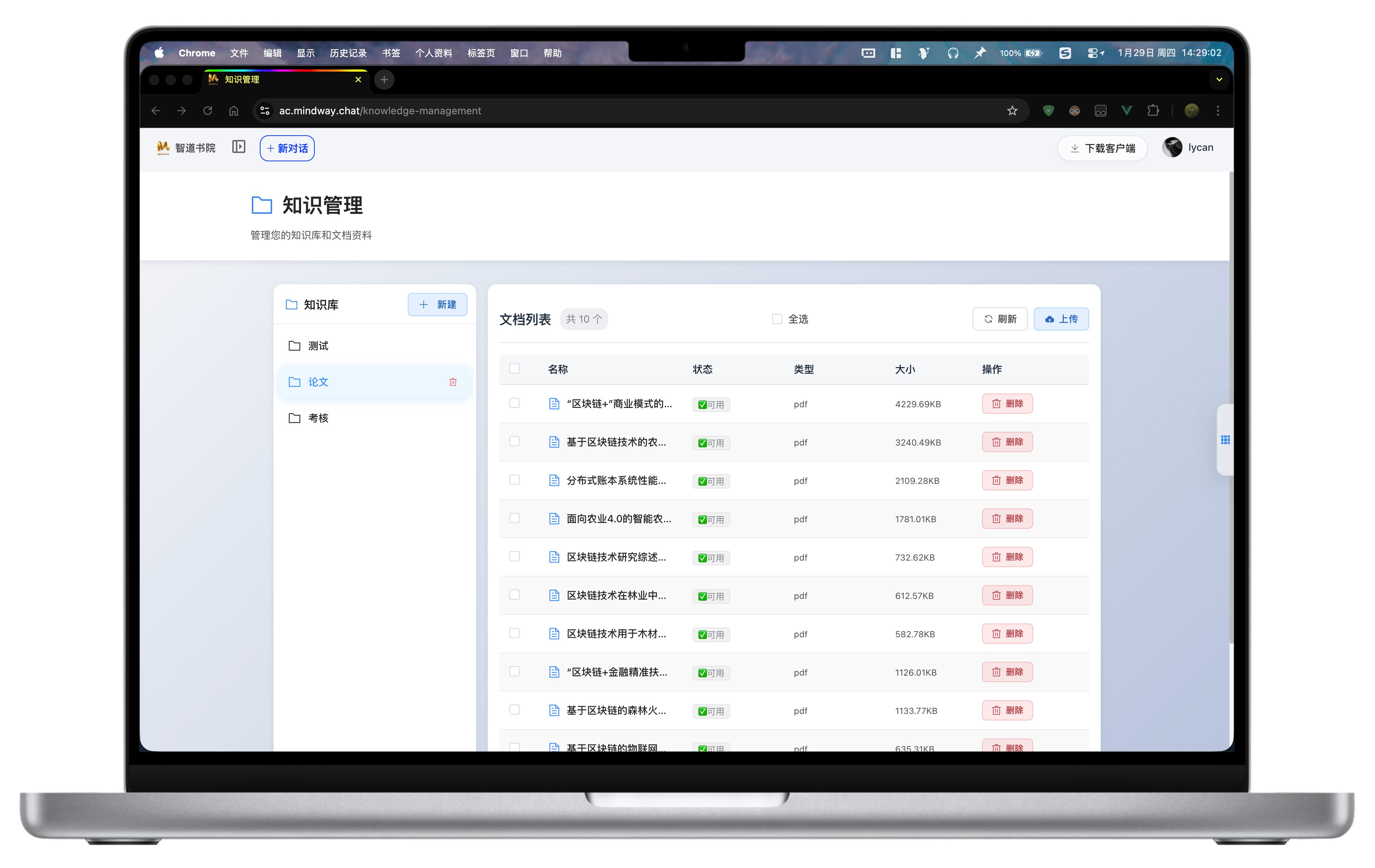Click document name 区块链技术在林业中...
The image size is (1375, 868).
(616, 595)
